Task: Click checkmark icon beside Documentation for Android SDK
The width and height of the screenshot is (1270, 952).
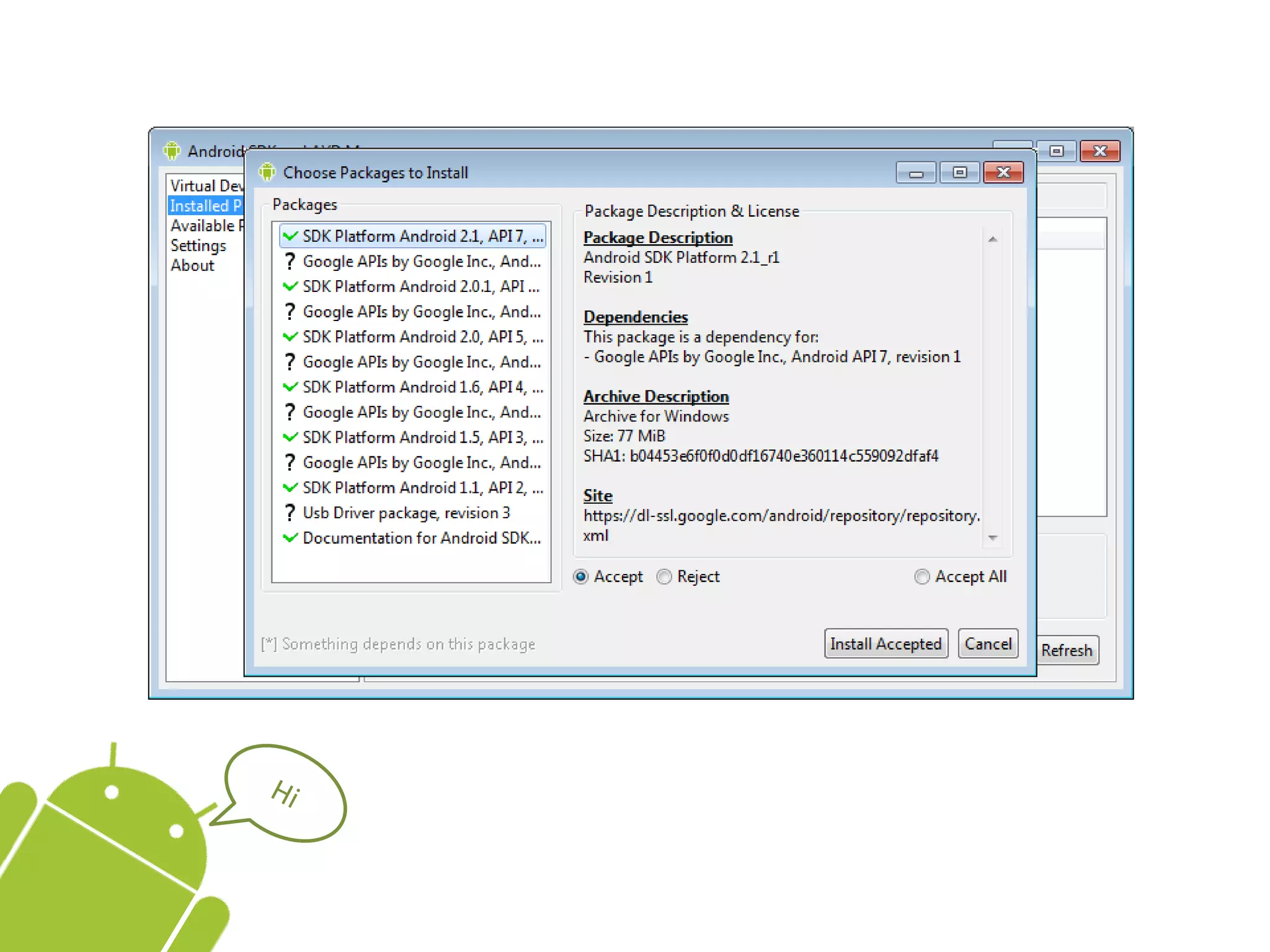Action: tap(290, 538)
